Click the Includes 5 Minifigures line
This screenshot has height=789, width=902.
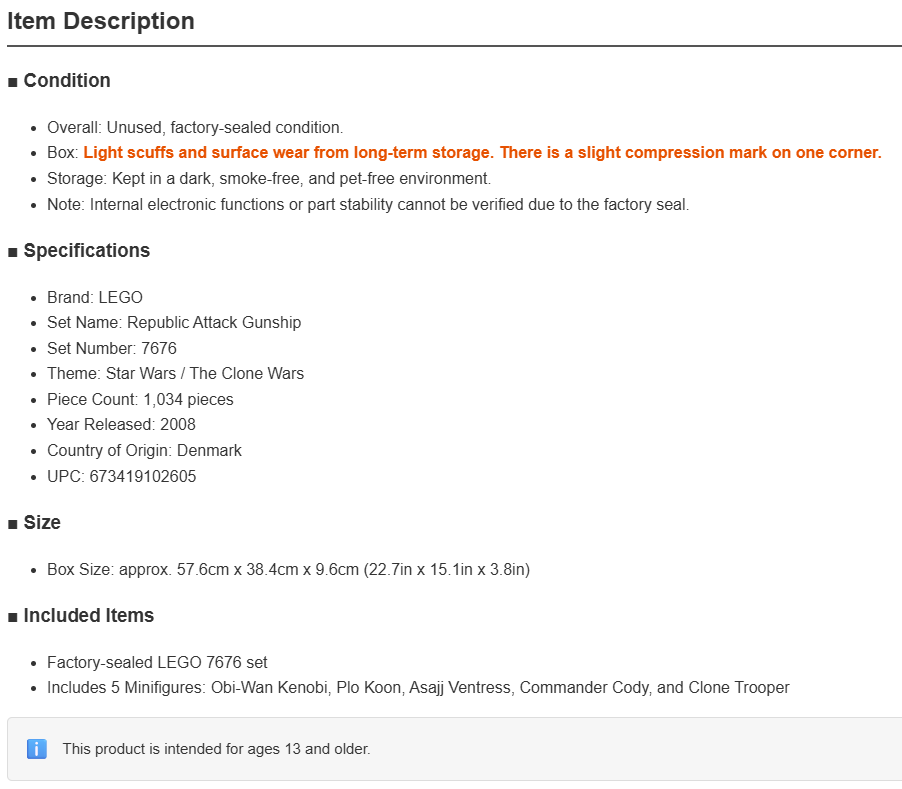[x=418, y=688]
